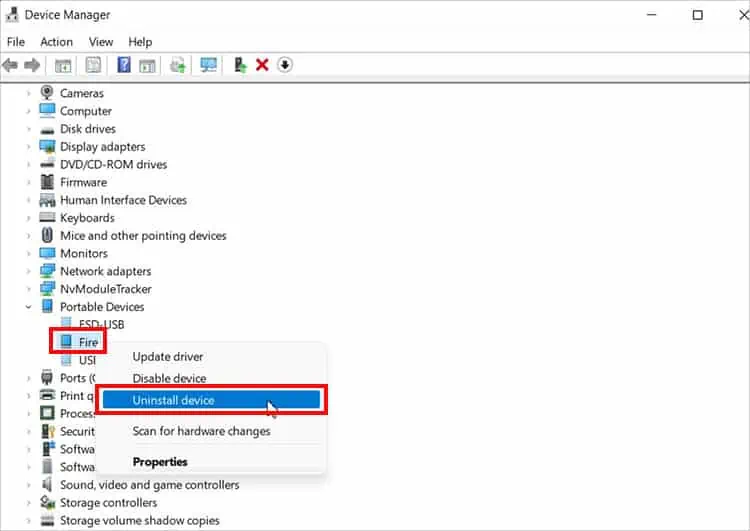750x531 pixels.
Task: Click the Scan for hardware changes monitor icon
Action: 209,65
